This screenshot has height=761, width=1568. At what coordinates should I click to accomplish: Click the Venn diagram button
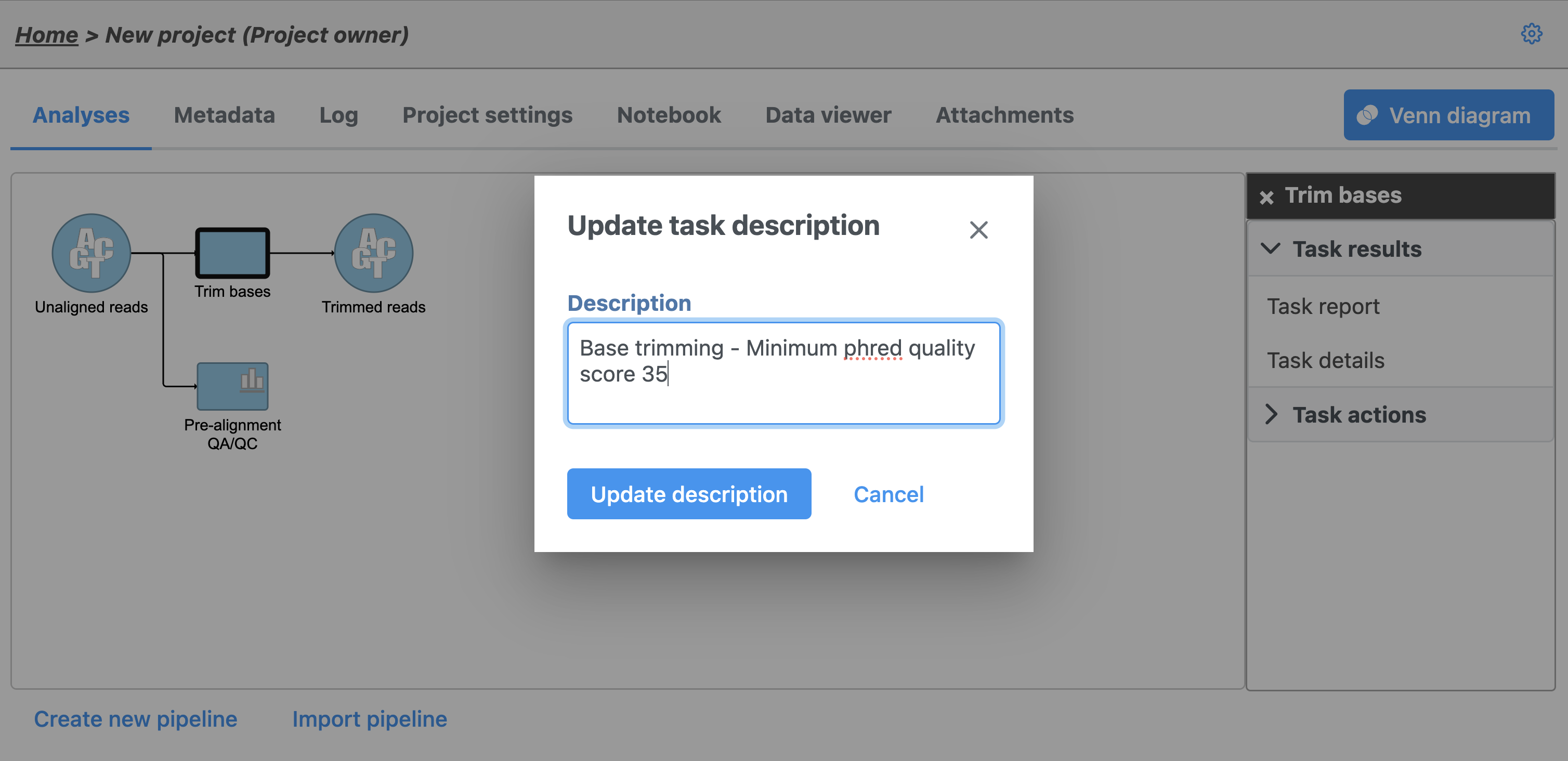tap(1448, 115)
